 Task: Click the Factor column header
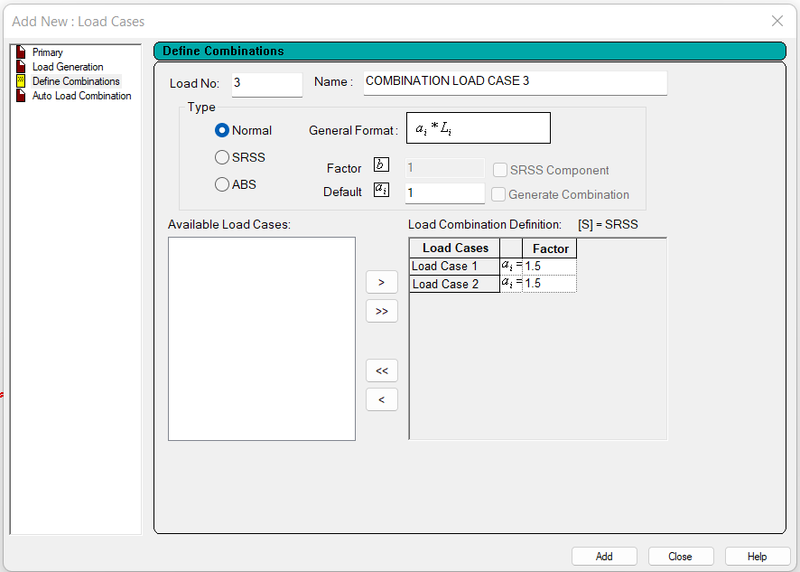pos(550,248)
